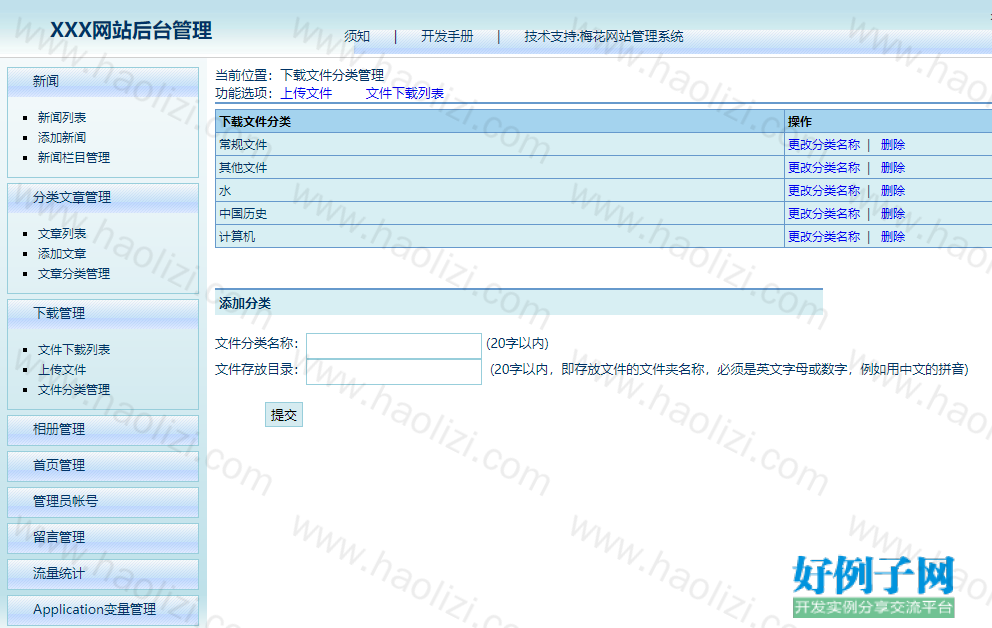Click the 添加分类 section heading

pos(245,304)
